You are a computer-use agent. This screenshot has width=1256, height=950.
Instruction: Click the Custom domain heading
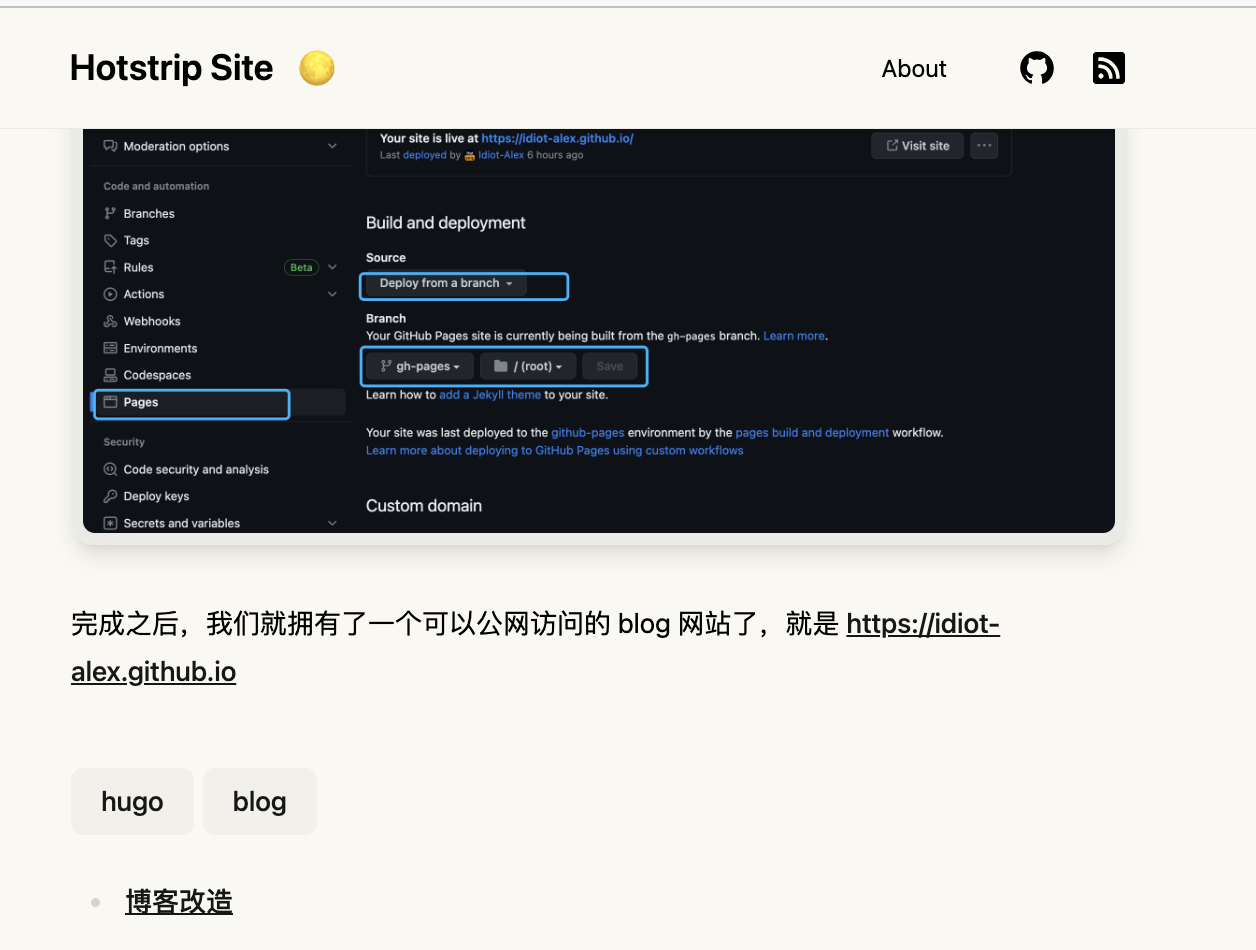pos(424,505)
